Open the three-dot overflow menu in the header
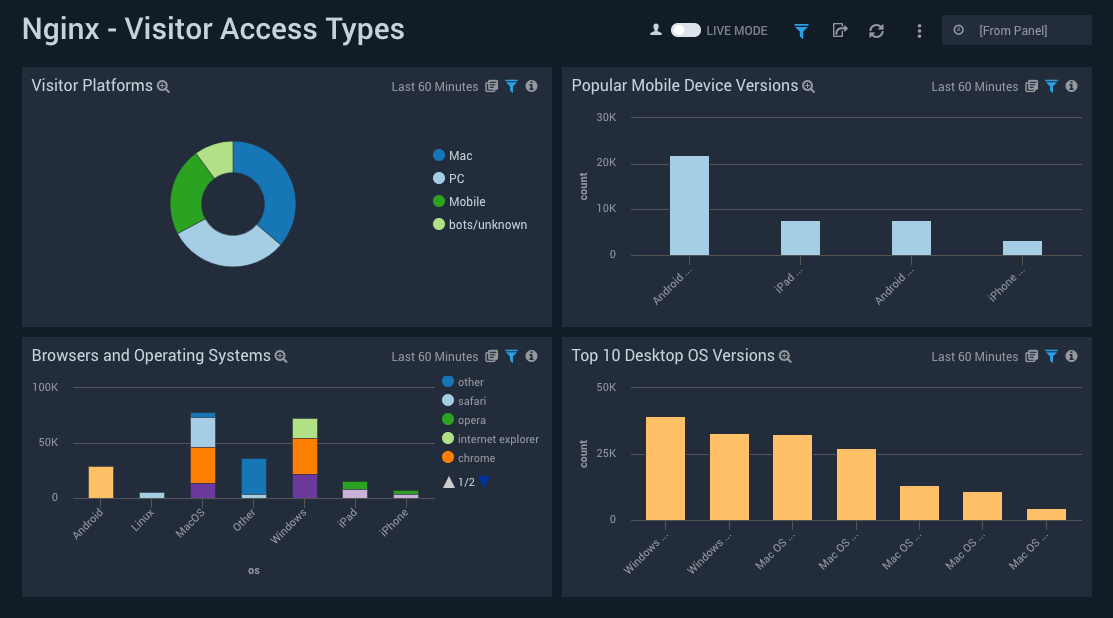Screen dimensions: 1113x618 [x=919, y=31]
